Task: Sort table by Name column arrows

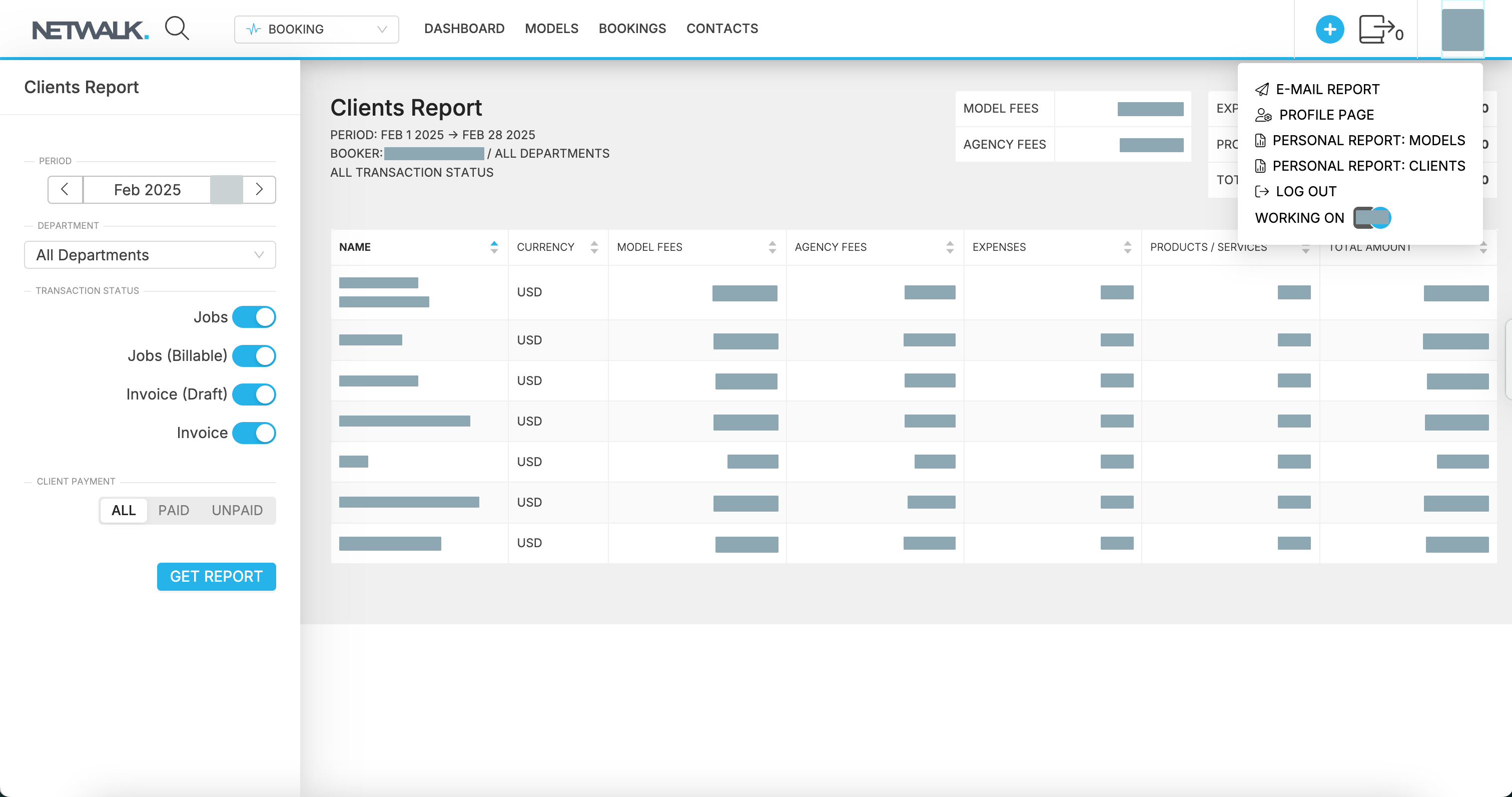Action: (x=494, y=247)
